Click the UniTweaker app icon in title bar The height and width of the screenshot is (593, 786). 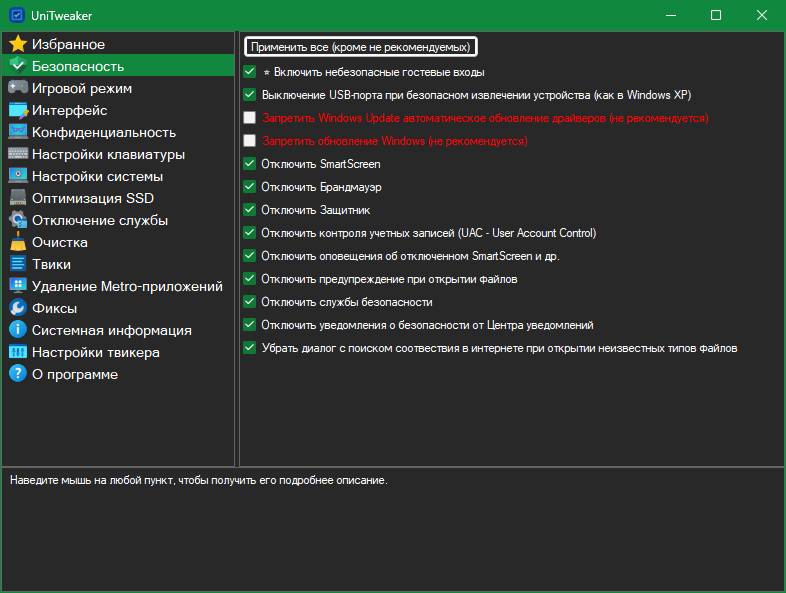click(17, 15)
